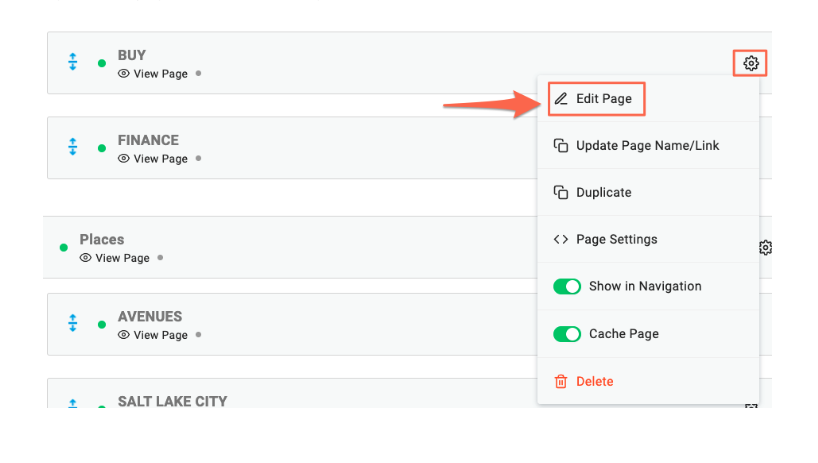
Task: Click the code brackets icon beside Page Settings
Action: pos(561,239)
